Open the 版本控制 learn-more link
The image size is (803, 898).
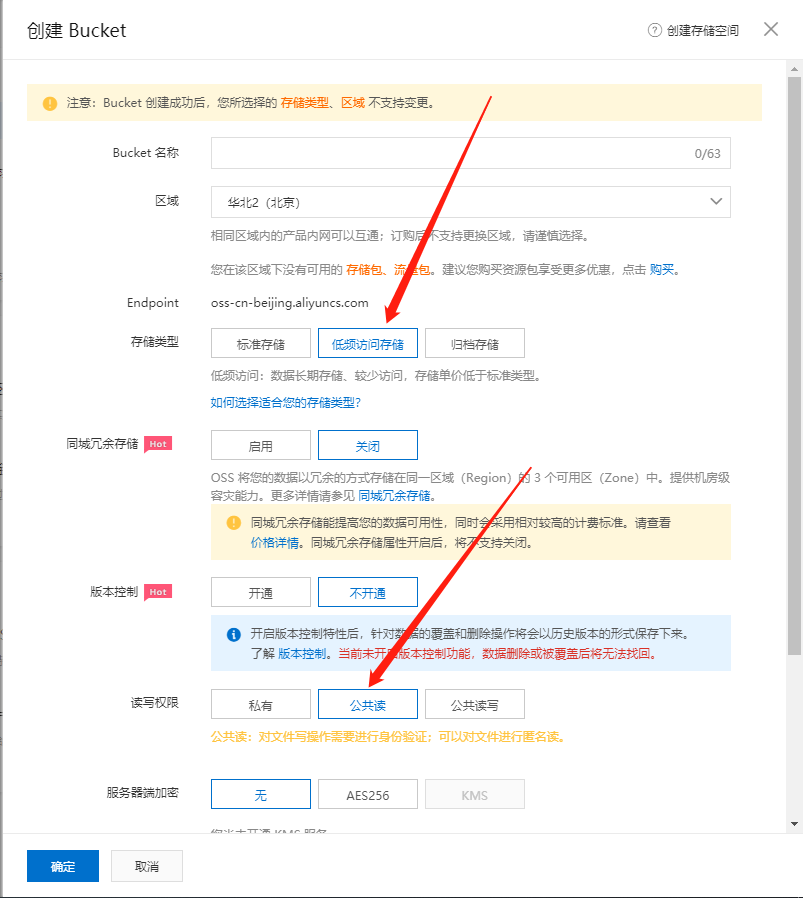click(x=302, y=653)
